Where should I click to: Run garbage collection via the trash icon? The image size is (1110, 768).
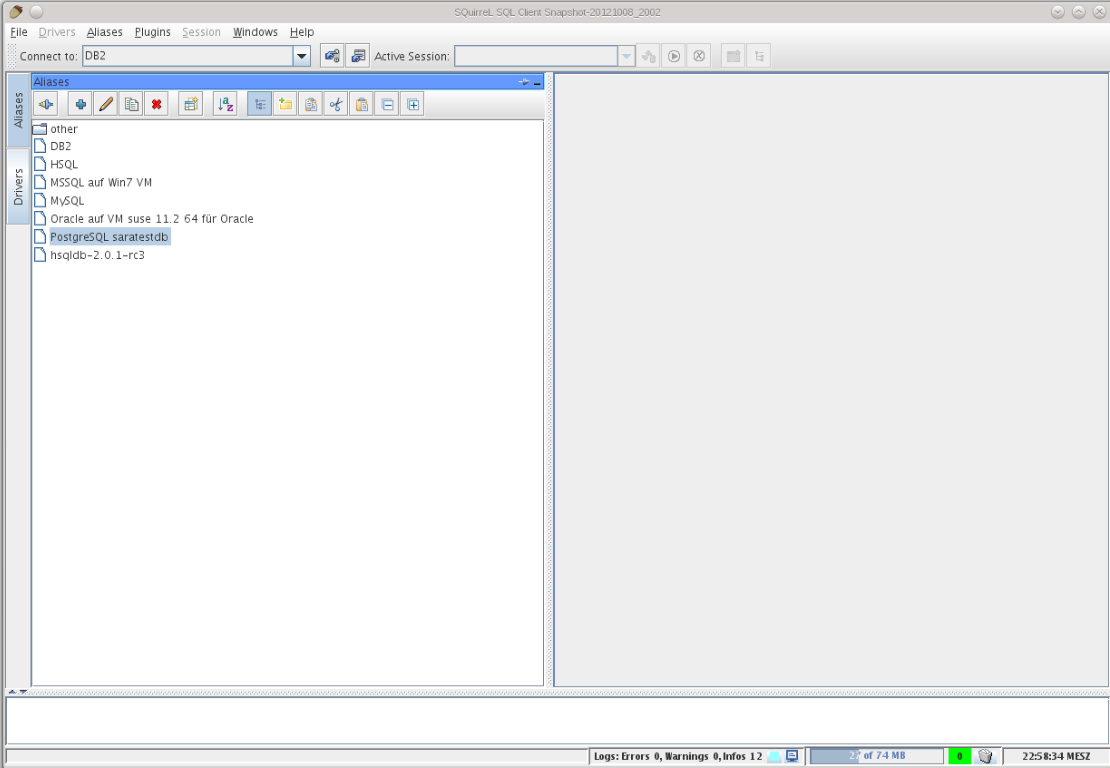point(984,755)
